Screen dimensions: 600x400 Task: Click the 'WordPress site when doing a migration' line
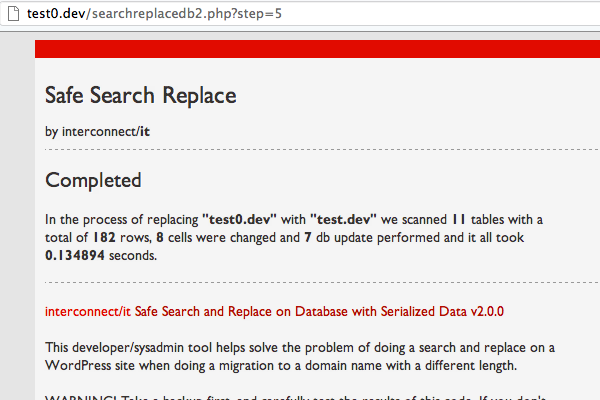click(281, 366)
